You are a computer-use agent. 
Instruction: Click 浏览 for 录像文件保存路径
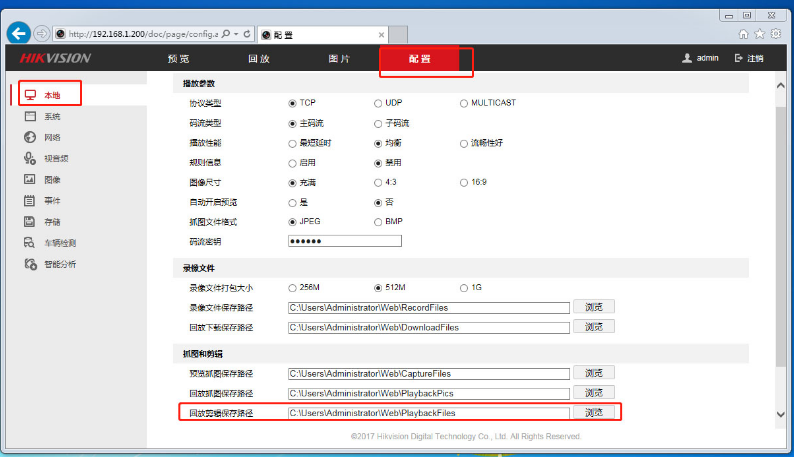[x=593, y=307]
